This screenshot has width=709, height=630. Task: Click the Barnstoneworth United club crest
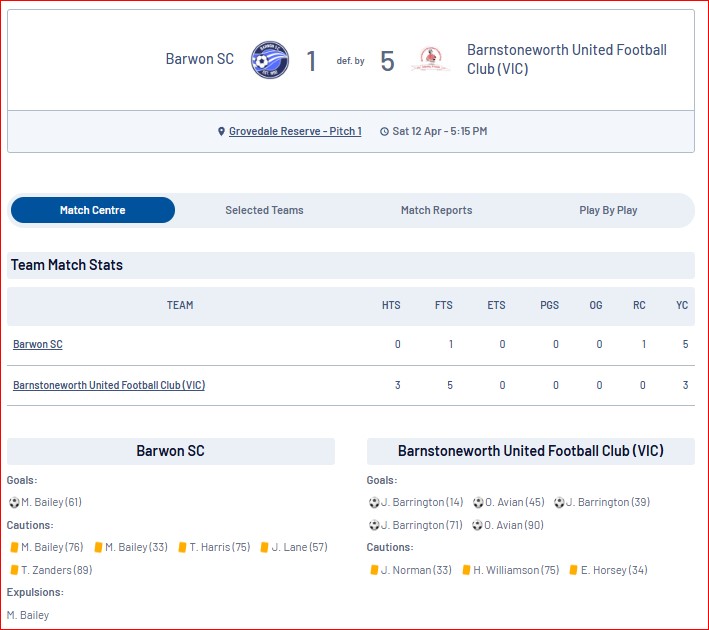(x=431, y=59)
